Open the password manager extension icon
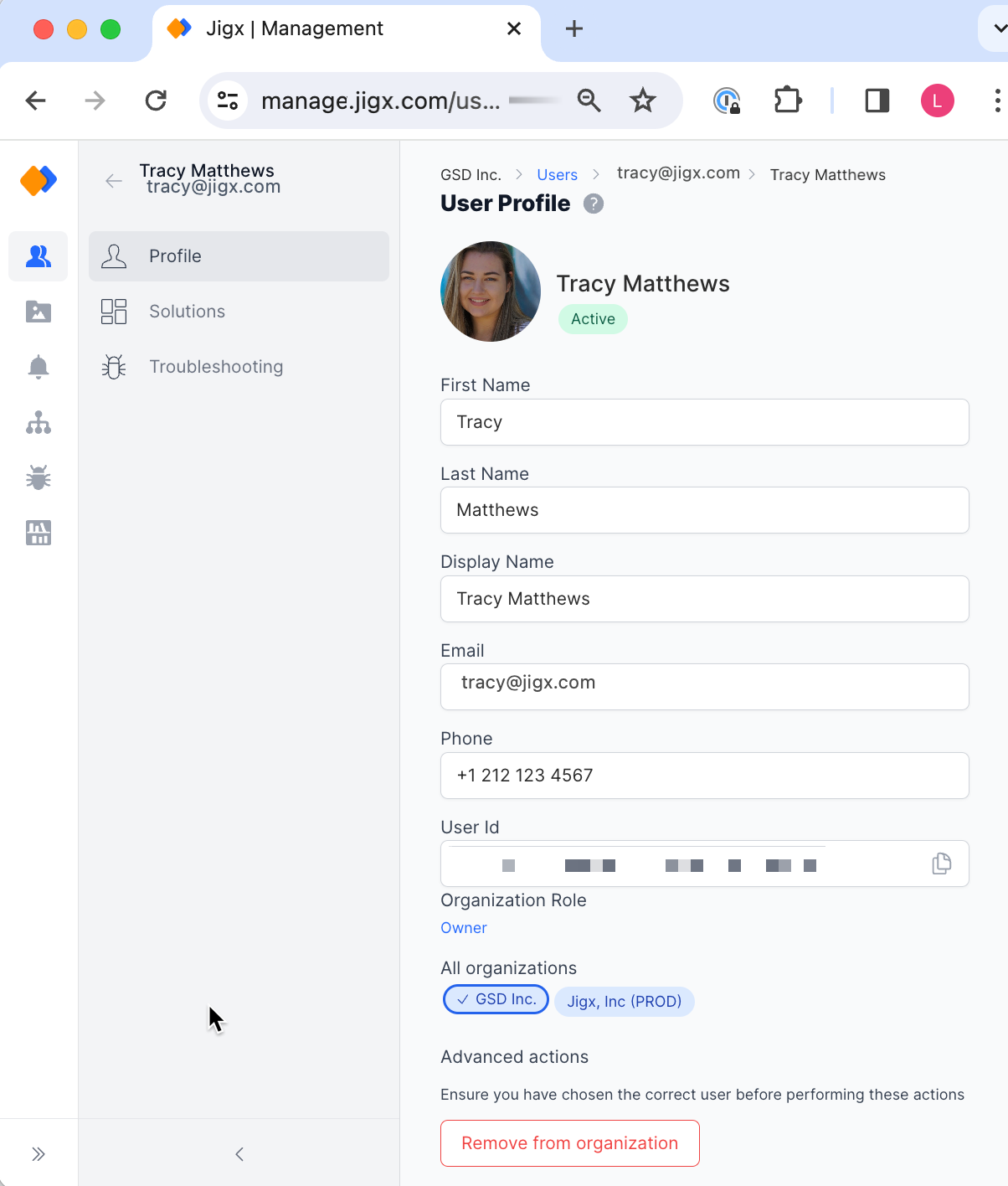1008x1186 pixels. [x=727, y=101]
